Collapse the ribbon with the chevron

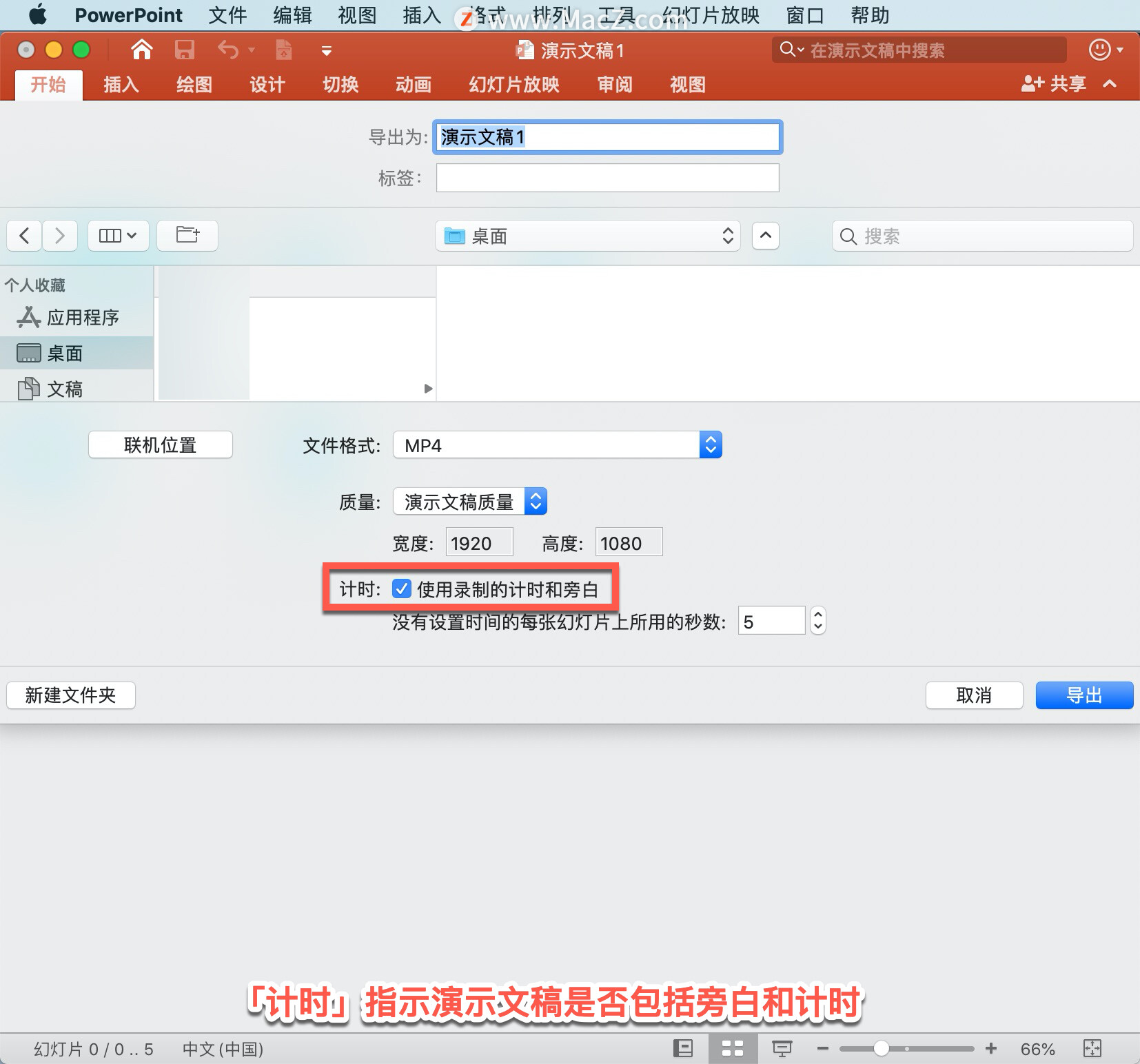pos(1110,84)
